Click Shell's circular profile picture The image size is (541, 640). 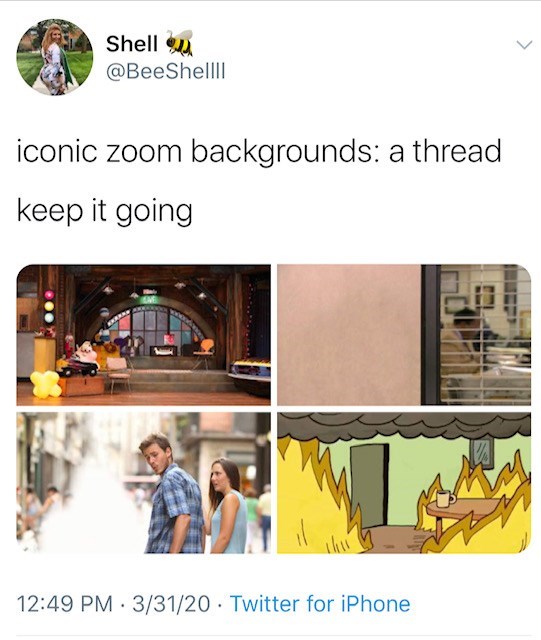click(x=55, y=57)
